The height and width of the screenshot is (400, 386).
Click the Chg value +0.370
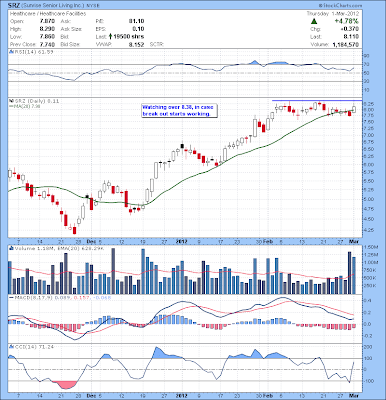click(351, 29)
